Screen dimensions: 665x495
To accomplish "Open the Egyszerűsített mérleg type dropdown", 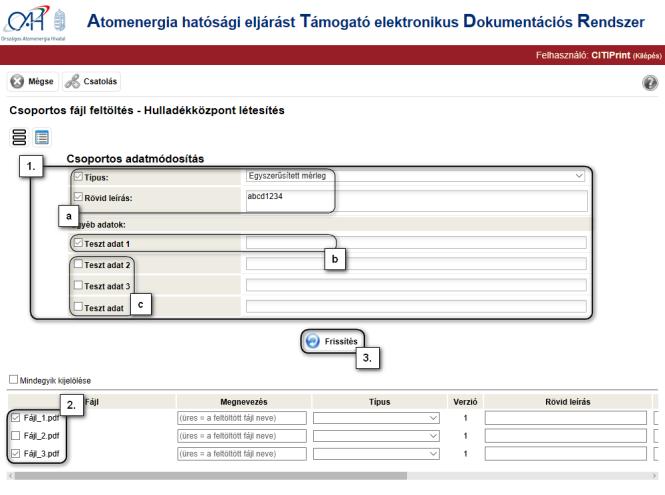I will [415, 176].
